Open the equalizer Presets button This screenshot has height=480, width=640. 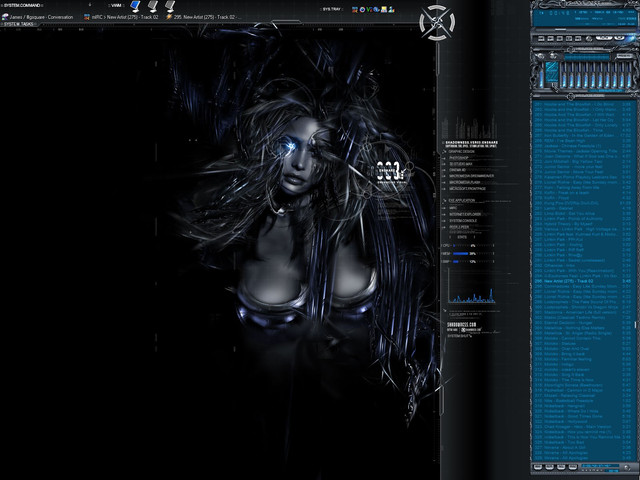[x=624, y=56]
